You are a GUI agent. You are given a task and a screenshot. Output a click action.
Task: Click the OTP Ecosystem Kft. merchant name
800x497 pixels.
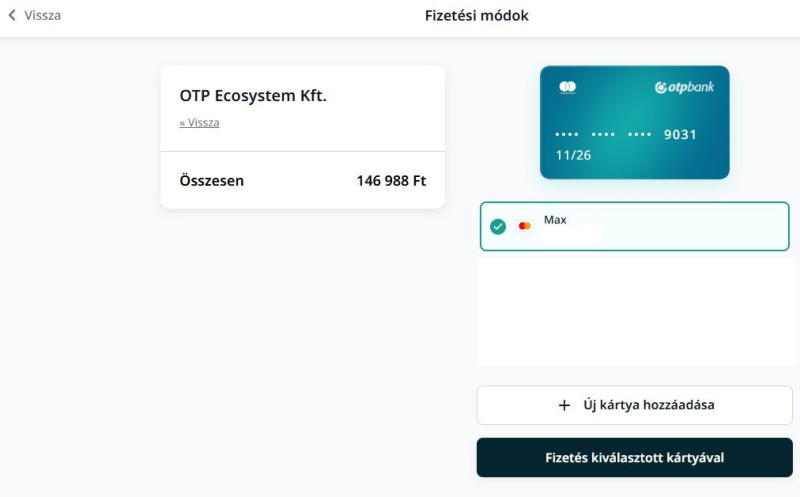(253, 96)
